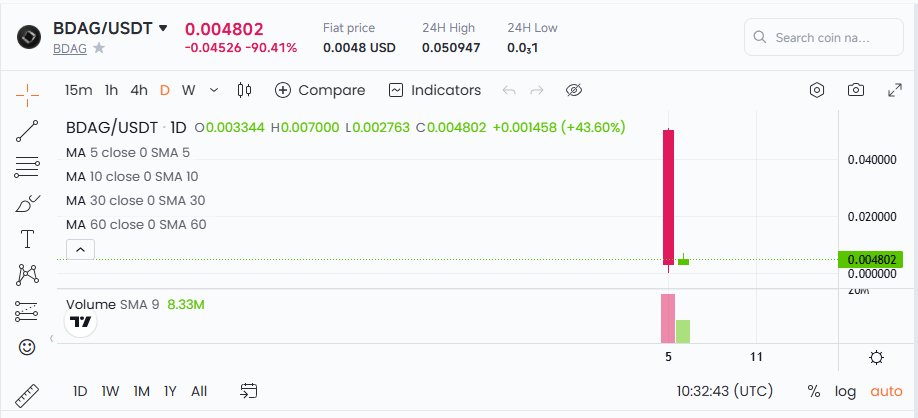Image resolution: width=918 pixels, height=418 pixels.
Task: Click the BDAG/USDT · 1D chart title
Action: tap(126, 127)
